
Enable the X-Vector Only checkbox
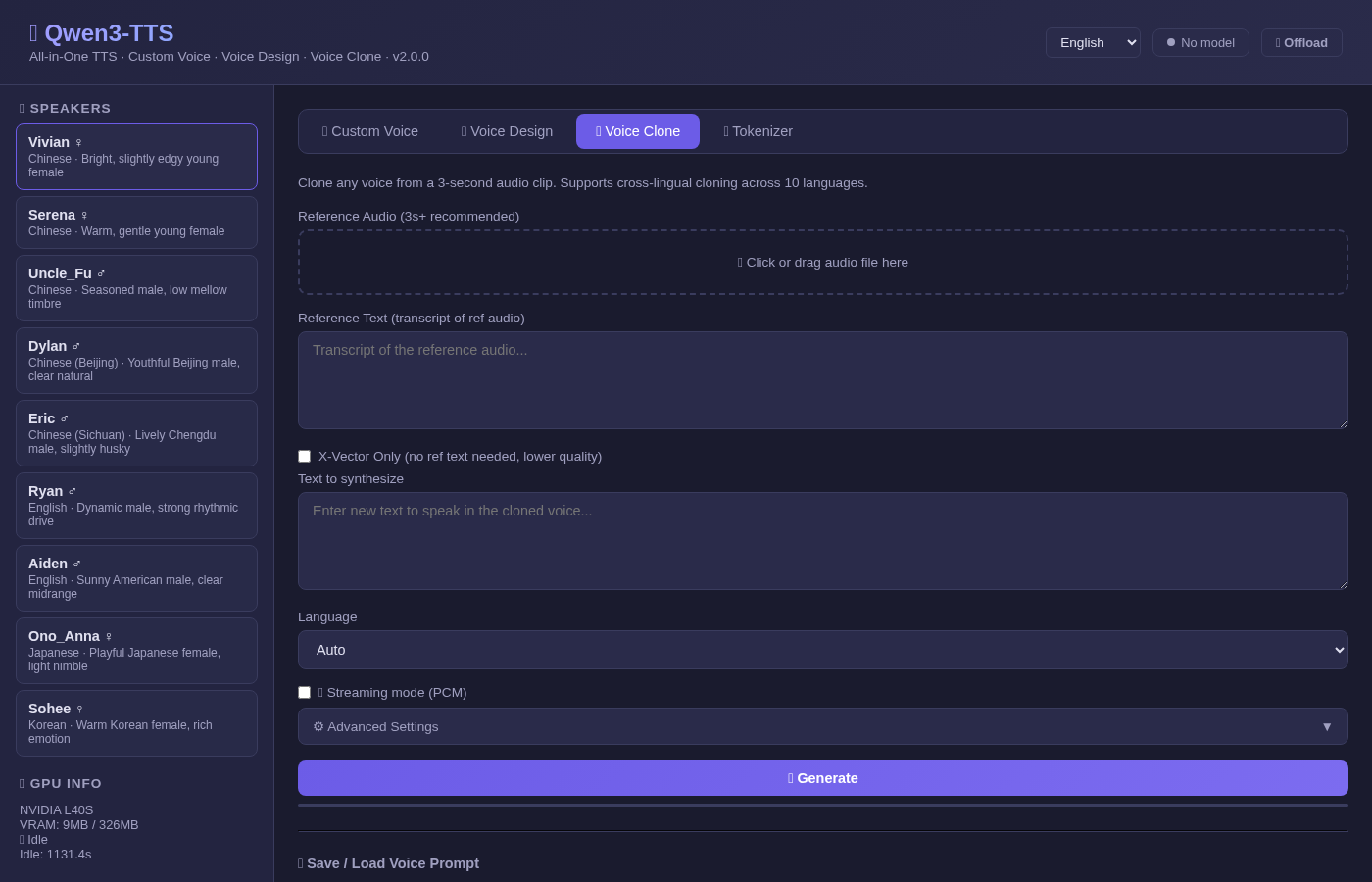tap(304, 457)
